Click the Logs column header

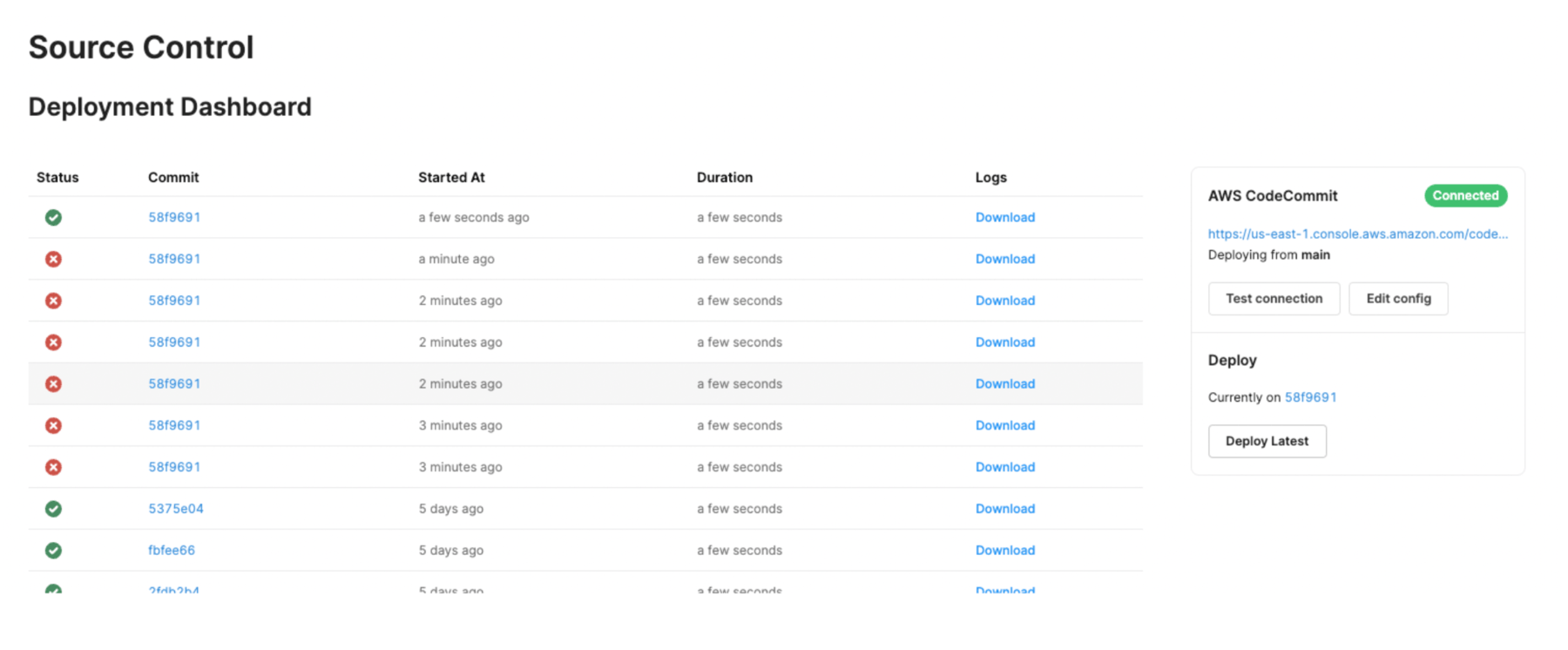(991, 178)
